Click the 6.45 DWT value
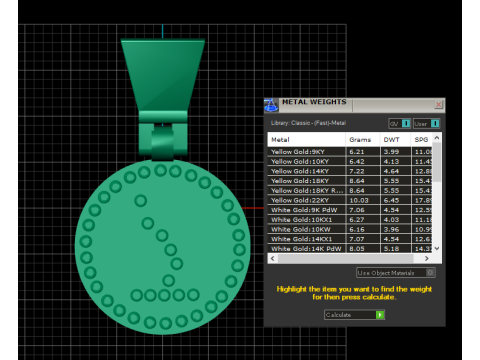 point(391,200)
